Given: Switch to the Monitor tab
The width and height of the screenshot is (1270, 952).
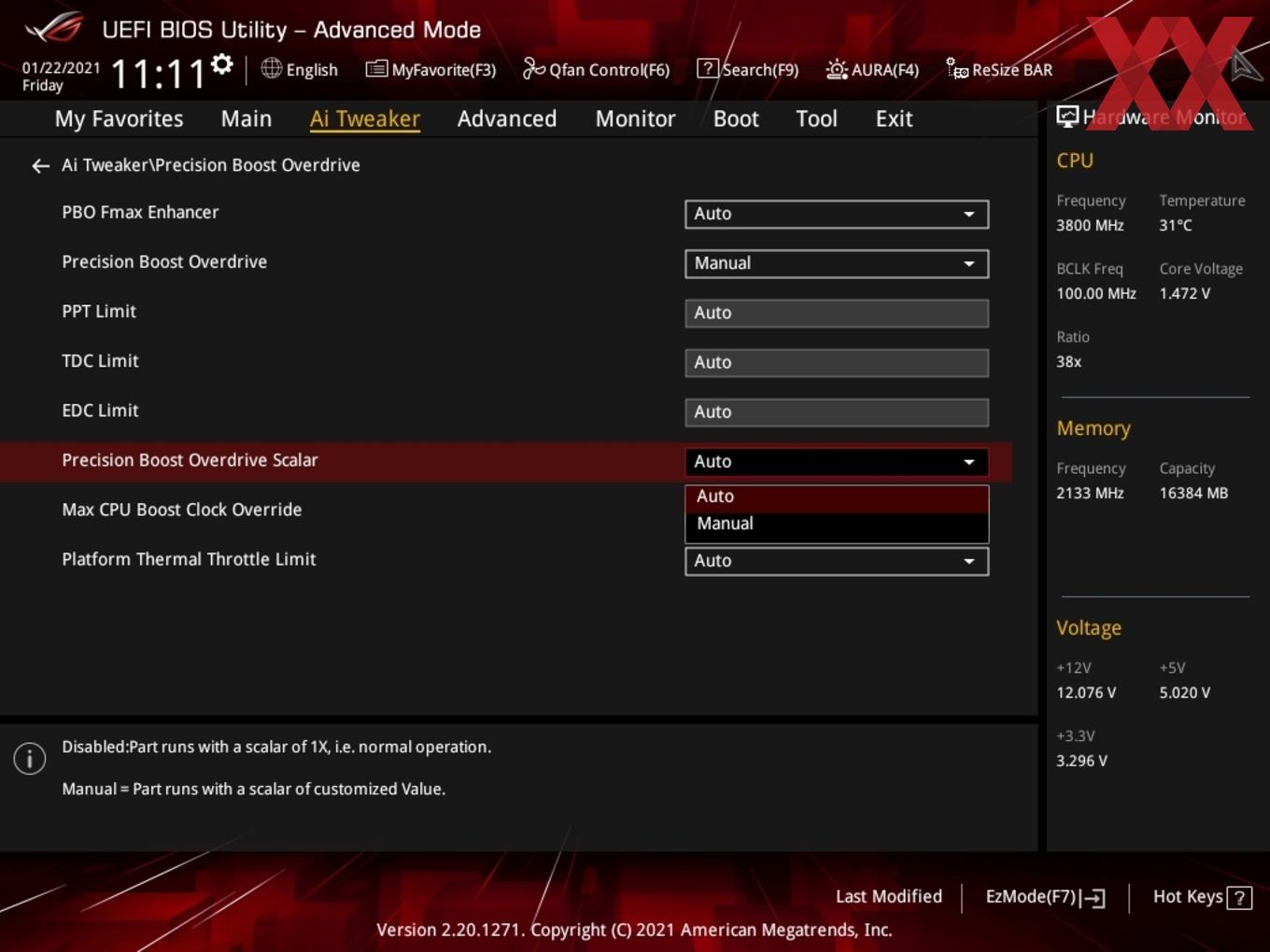Looking at the screenshot, I should point(635,119).
